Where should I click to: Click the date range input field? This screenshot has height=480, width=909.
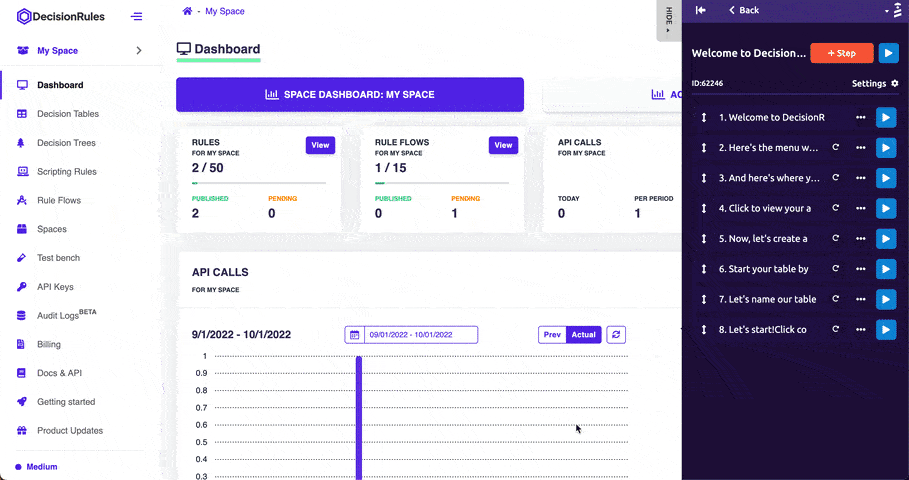pos(421,334)
